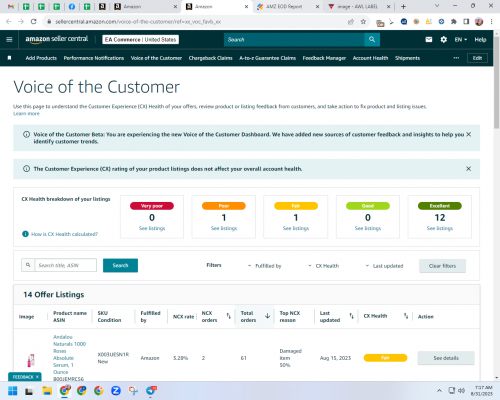500x400 pixels.
Task: Click the bookmark flag icon on favorites bar
Action: coord(9,58)
